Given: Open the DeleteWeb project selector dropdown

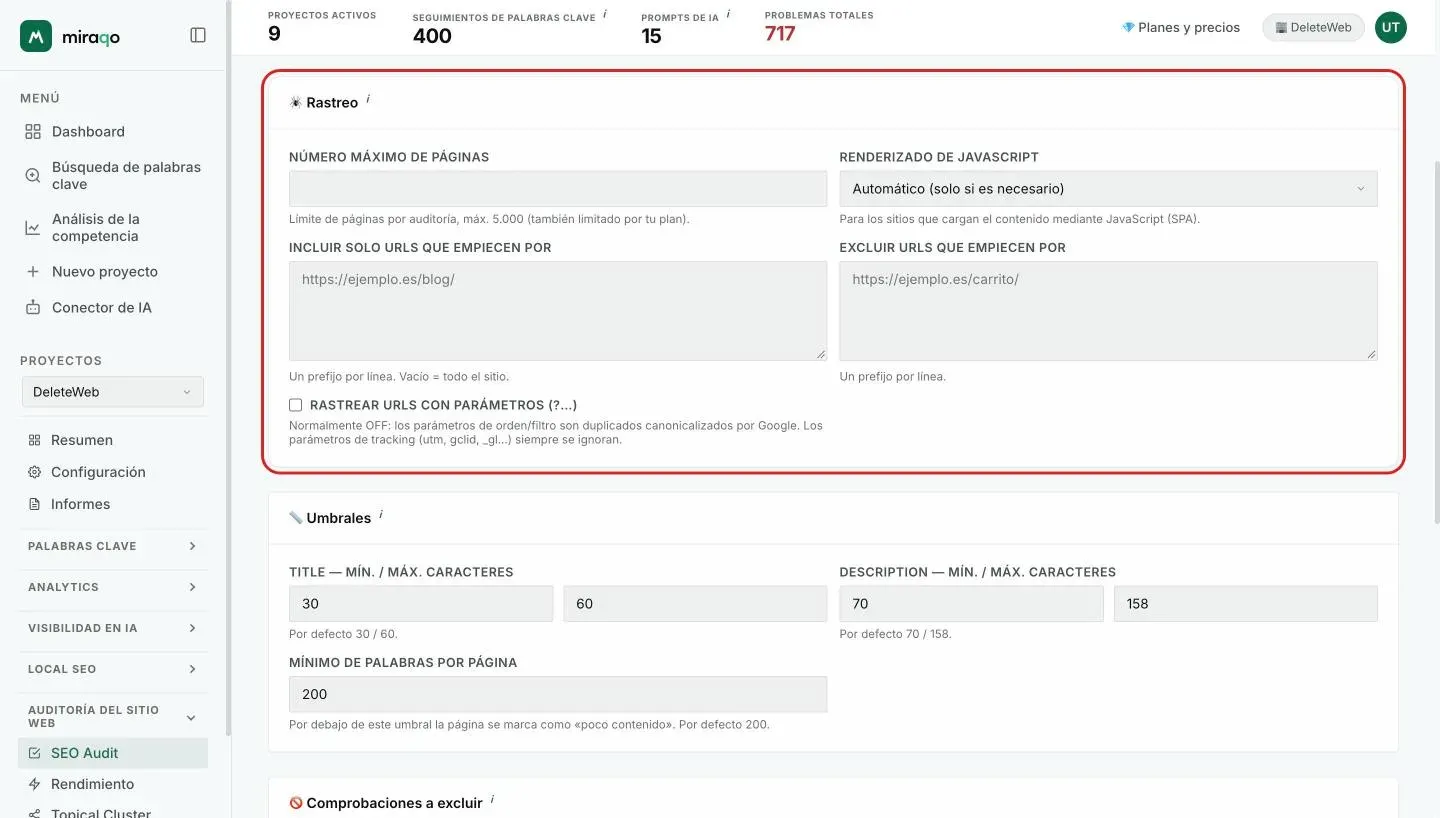Looking at the screenshot, I should pos(112,392).
